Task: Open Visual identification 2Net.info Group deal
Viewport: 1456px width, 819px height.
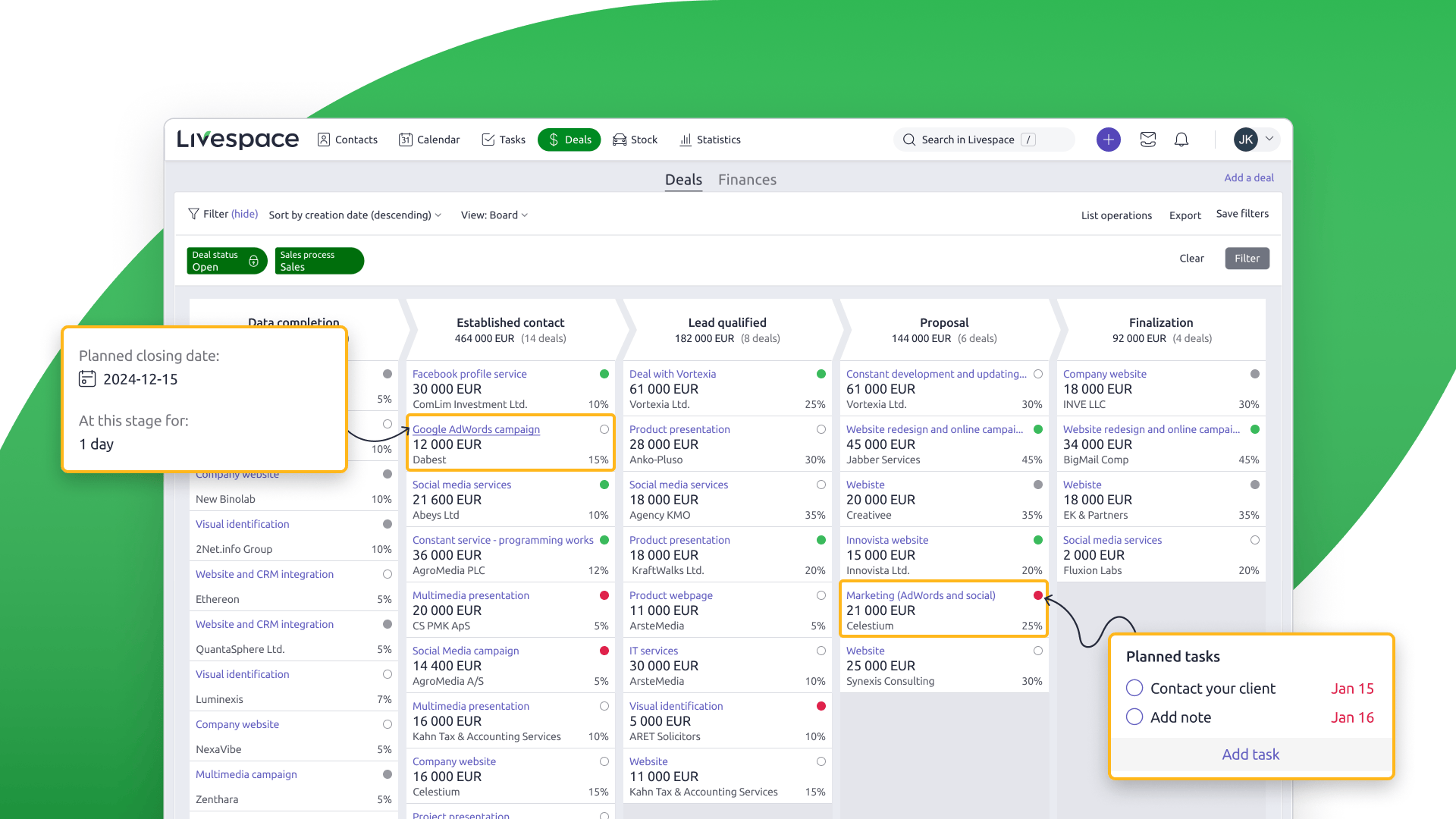Action: [243, 524]
